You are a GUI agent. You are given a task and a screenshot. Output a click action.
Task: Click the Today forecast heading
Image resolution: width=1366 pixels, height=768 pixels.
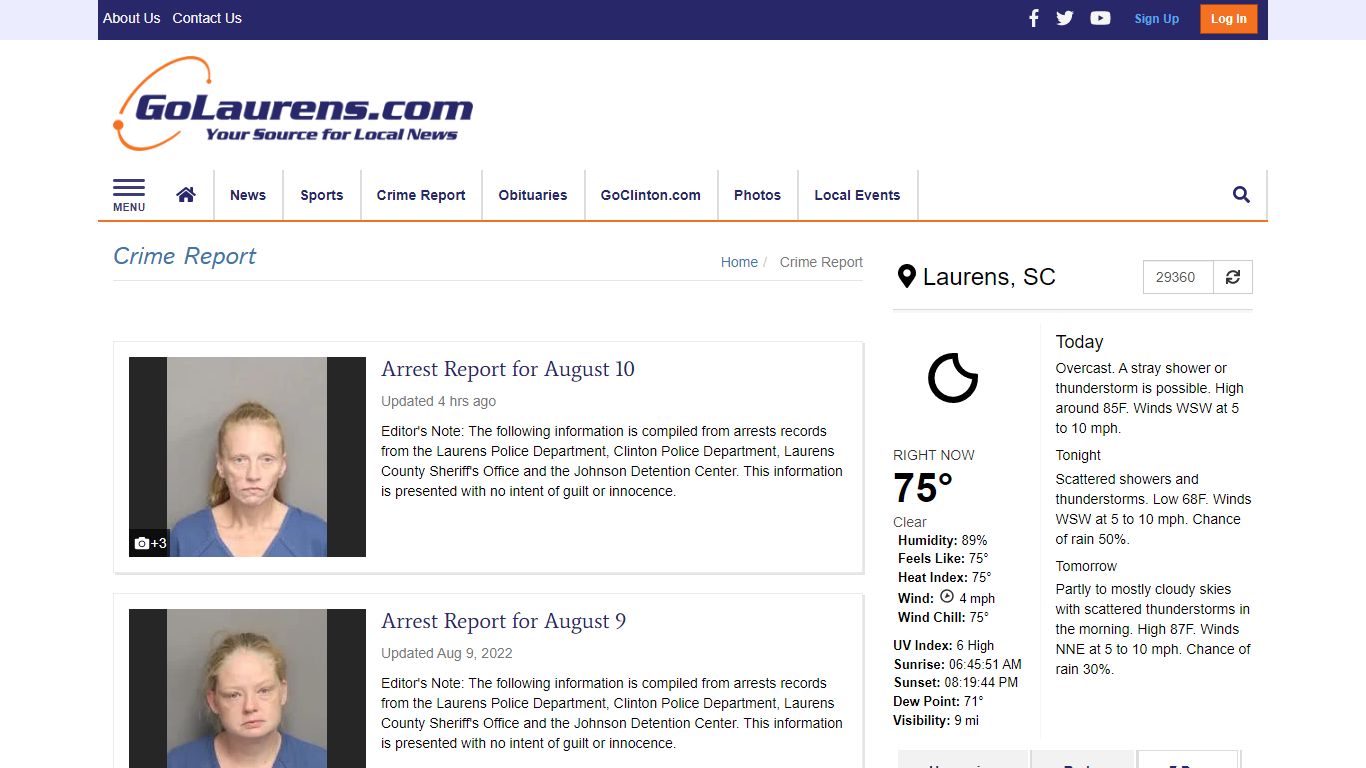click(1079, 342)
